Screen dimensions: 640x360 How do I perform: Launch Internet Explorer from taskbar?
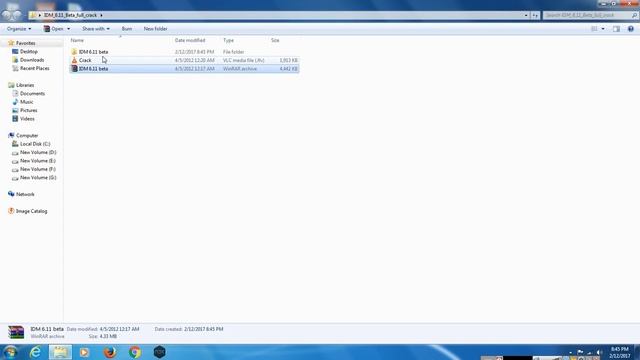click(36, 352)
